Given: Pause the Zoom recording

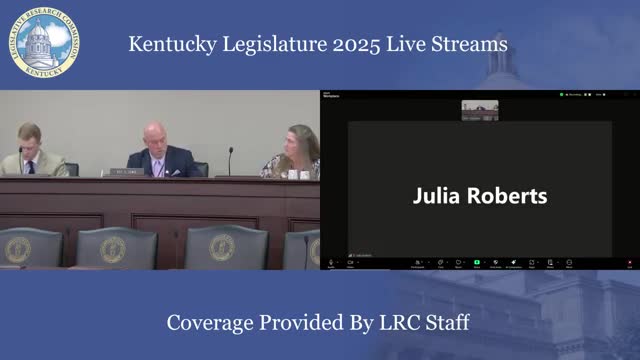Looking at the screenshot, I should point(585,95).
